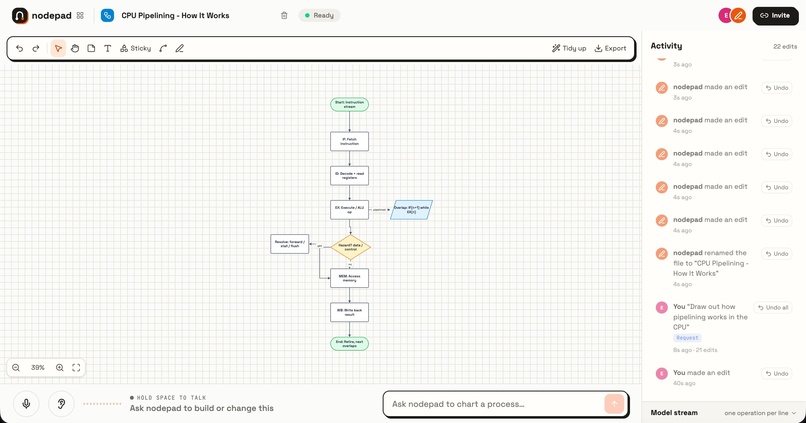
Task: Click the blue file icon beside title
Action: [107, 15]
